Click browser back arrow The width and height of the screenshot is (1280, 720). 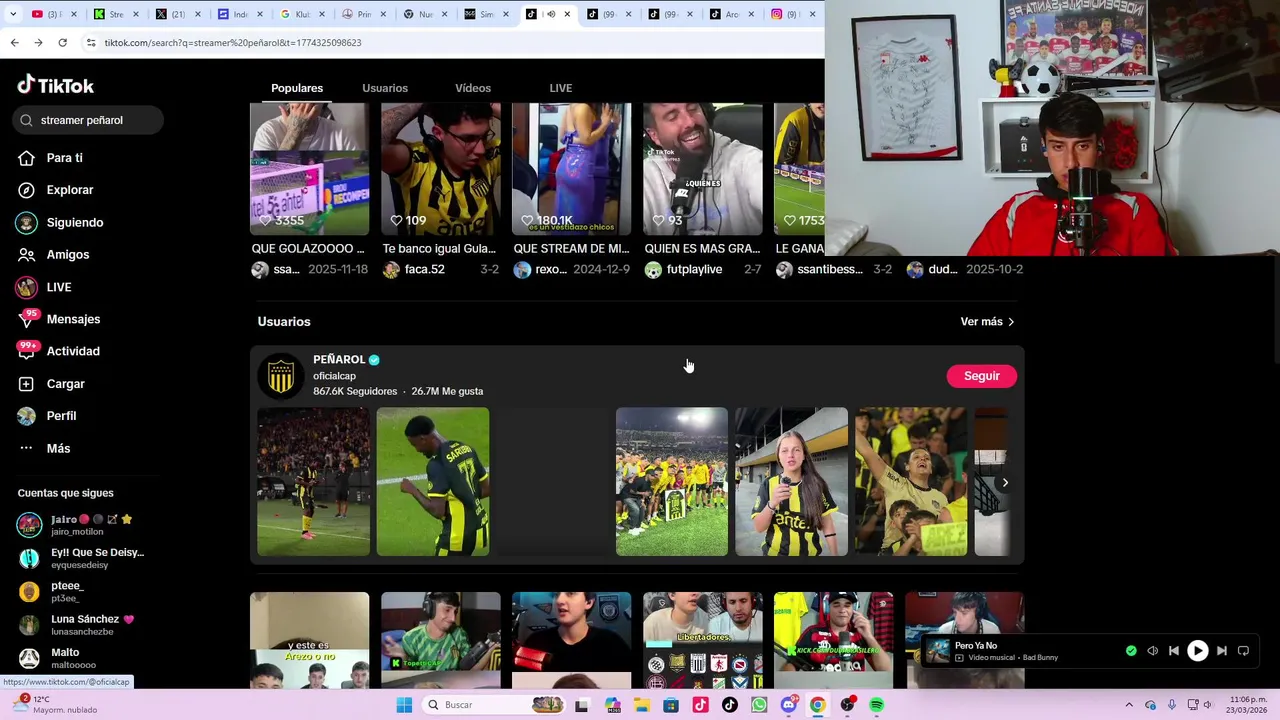click(x=14, y=43)
